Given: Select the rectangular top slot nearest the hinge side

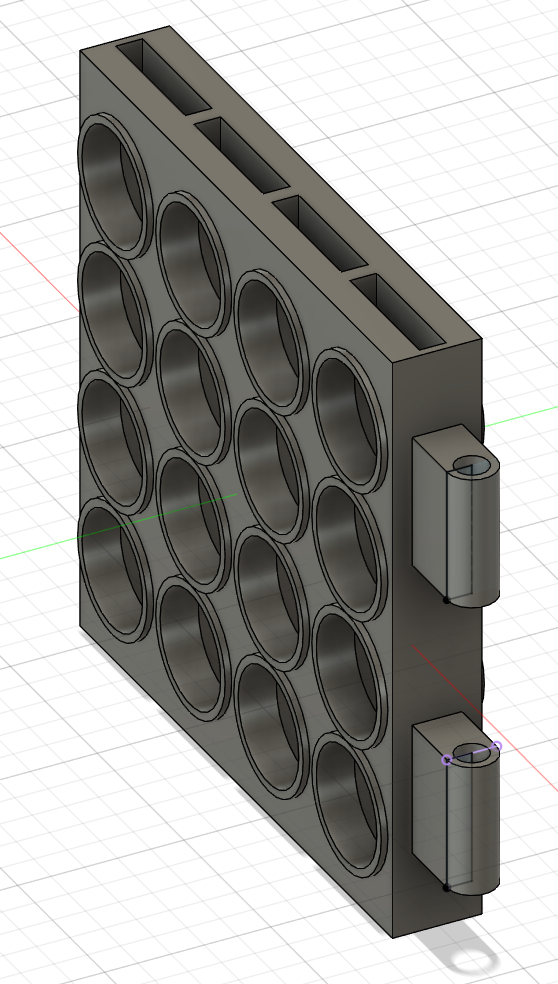Looking at the screenshot, I should pyautogui.click(x=397, y=311).
